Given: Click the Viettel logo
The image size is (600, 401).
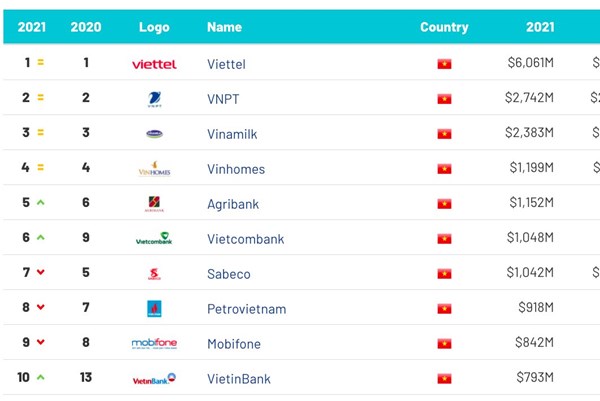Looking at the screenshot, I should coord(154,64).
